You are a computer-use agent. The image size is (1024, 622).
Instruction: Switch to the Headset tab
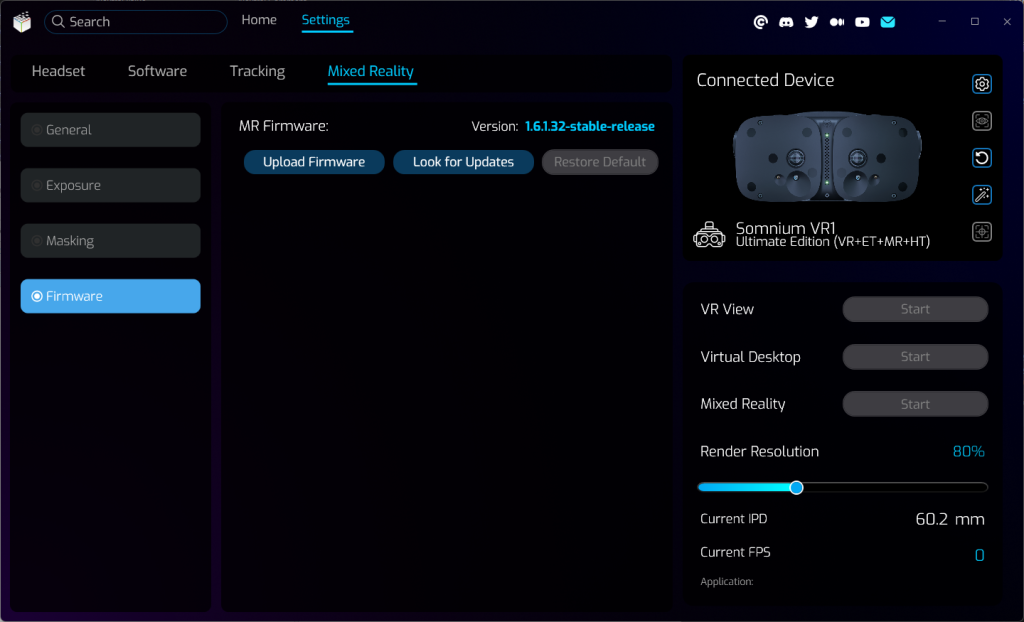58,71
